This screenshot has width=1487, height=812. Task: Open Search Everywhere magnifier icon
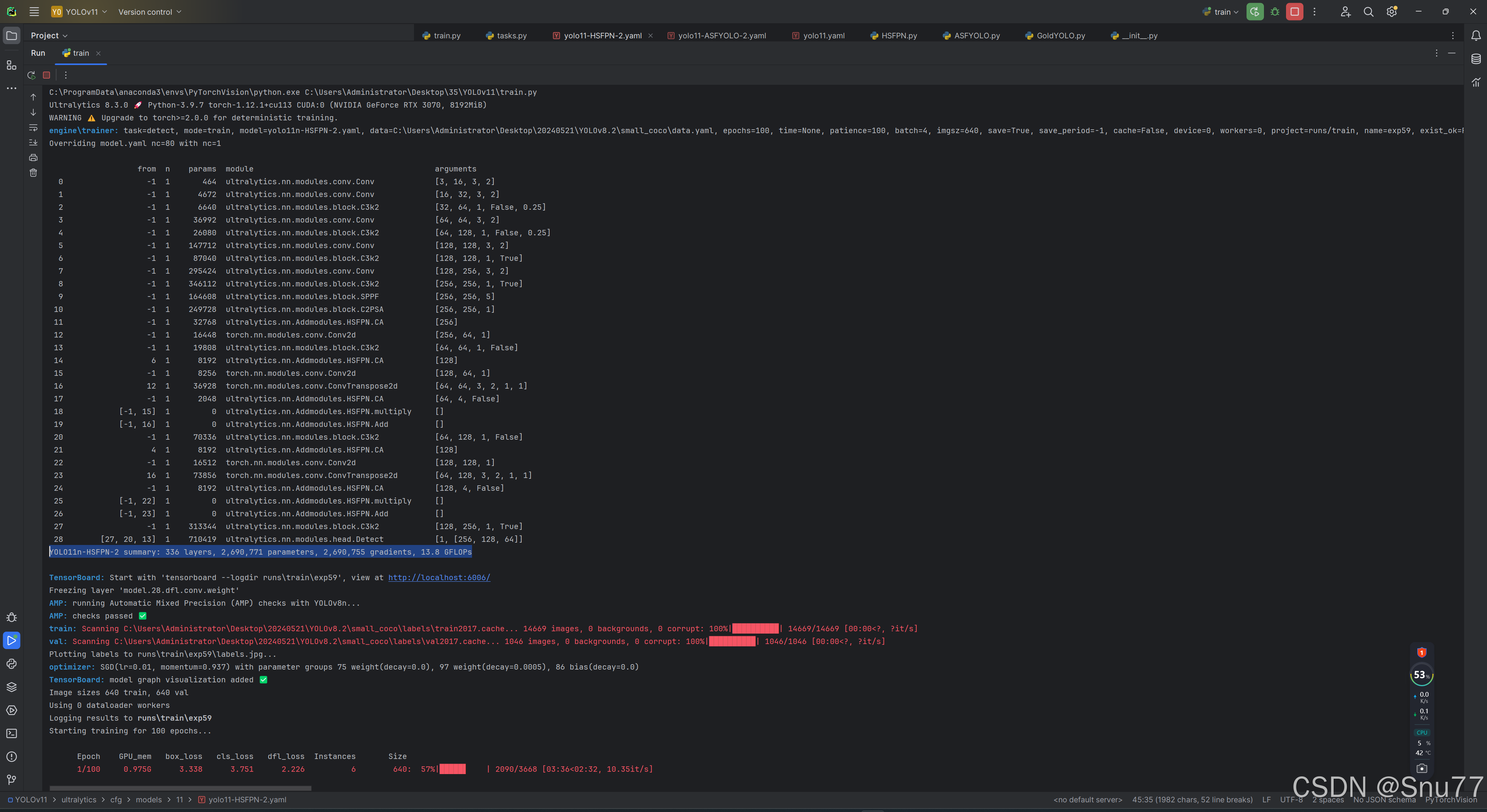[x=1368, y=12]
